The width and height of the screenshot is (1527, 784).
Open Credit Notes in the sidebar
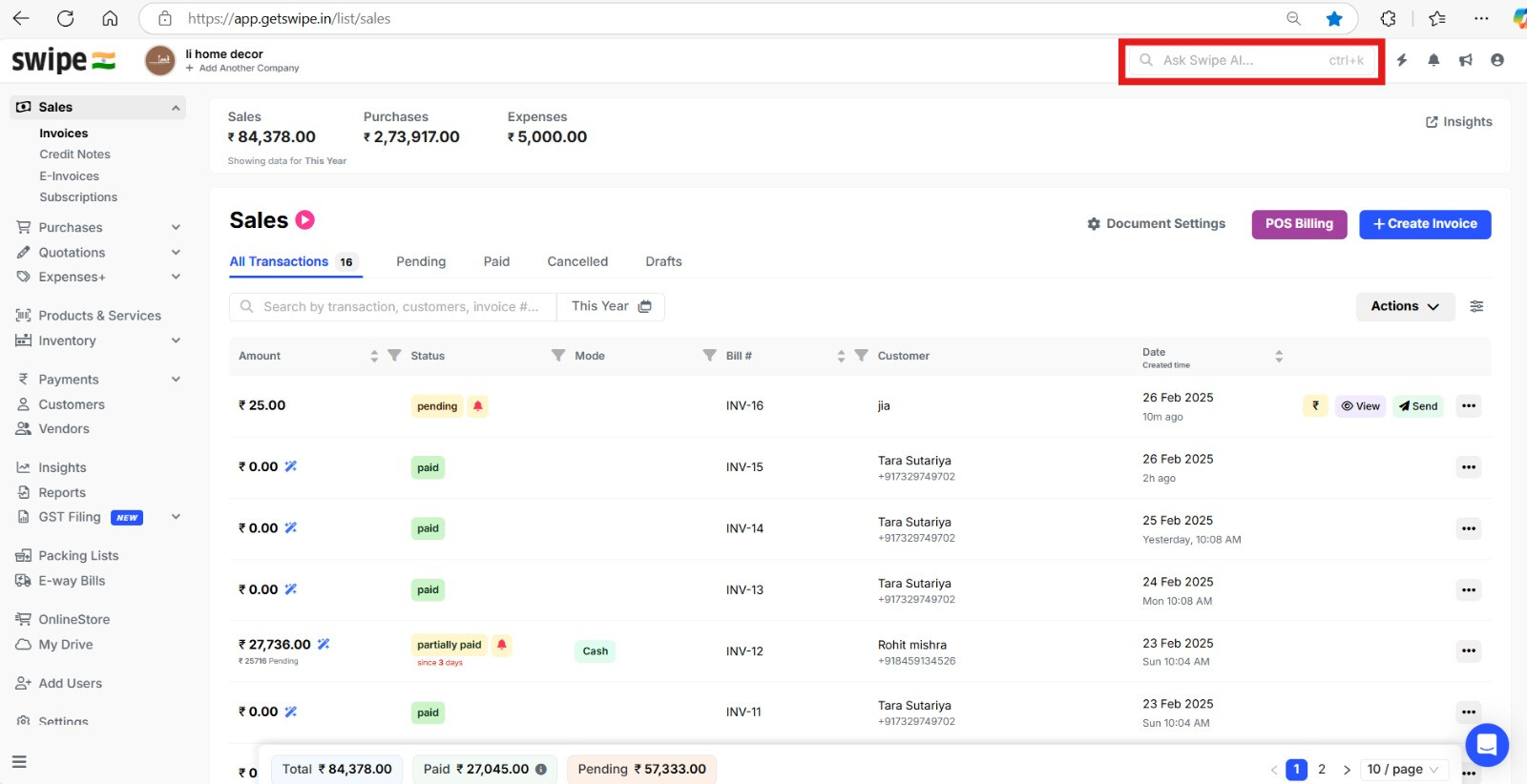[x=74, y=155]
